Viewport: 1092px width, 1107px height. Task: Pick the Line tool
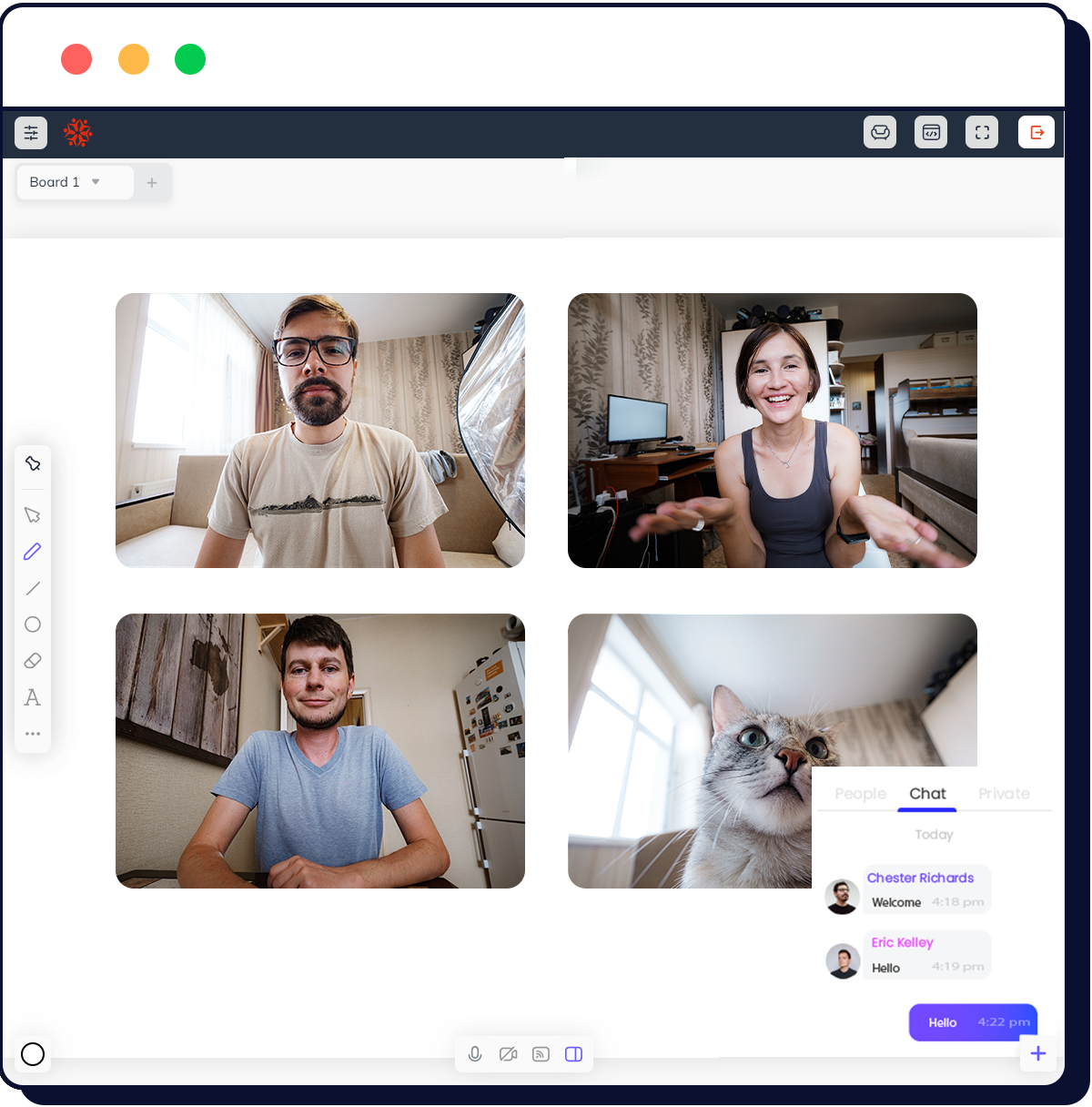pyautogui.click(x=33, y=588)
